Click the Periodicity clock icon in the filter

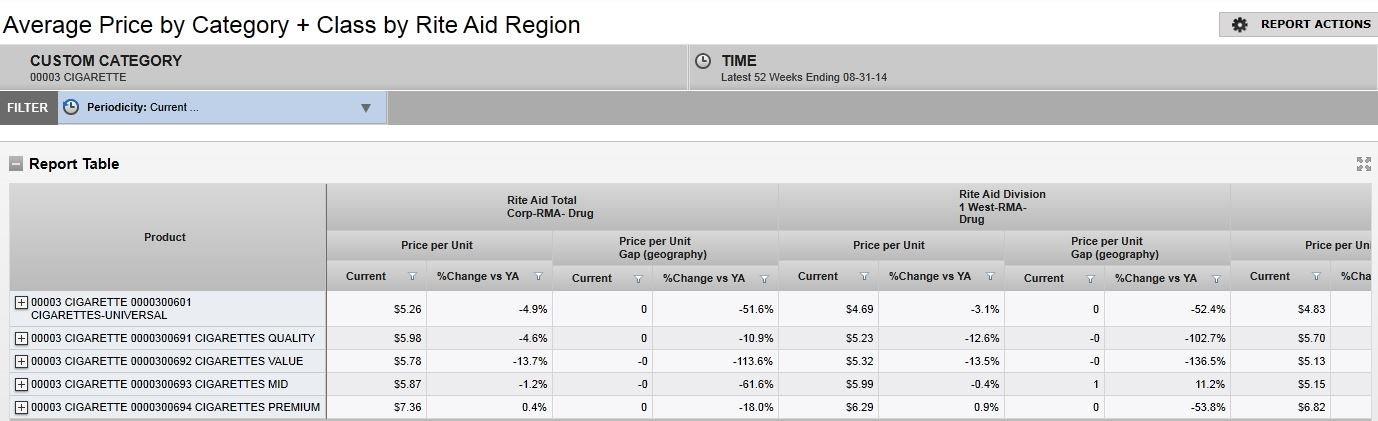click(71, 107)
